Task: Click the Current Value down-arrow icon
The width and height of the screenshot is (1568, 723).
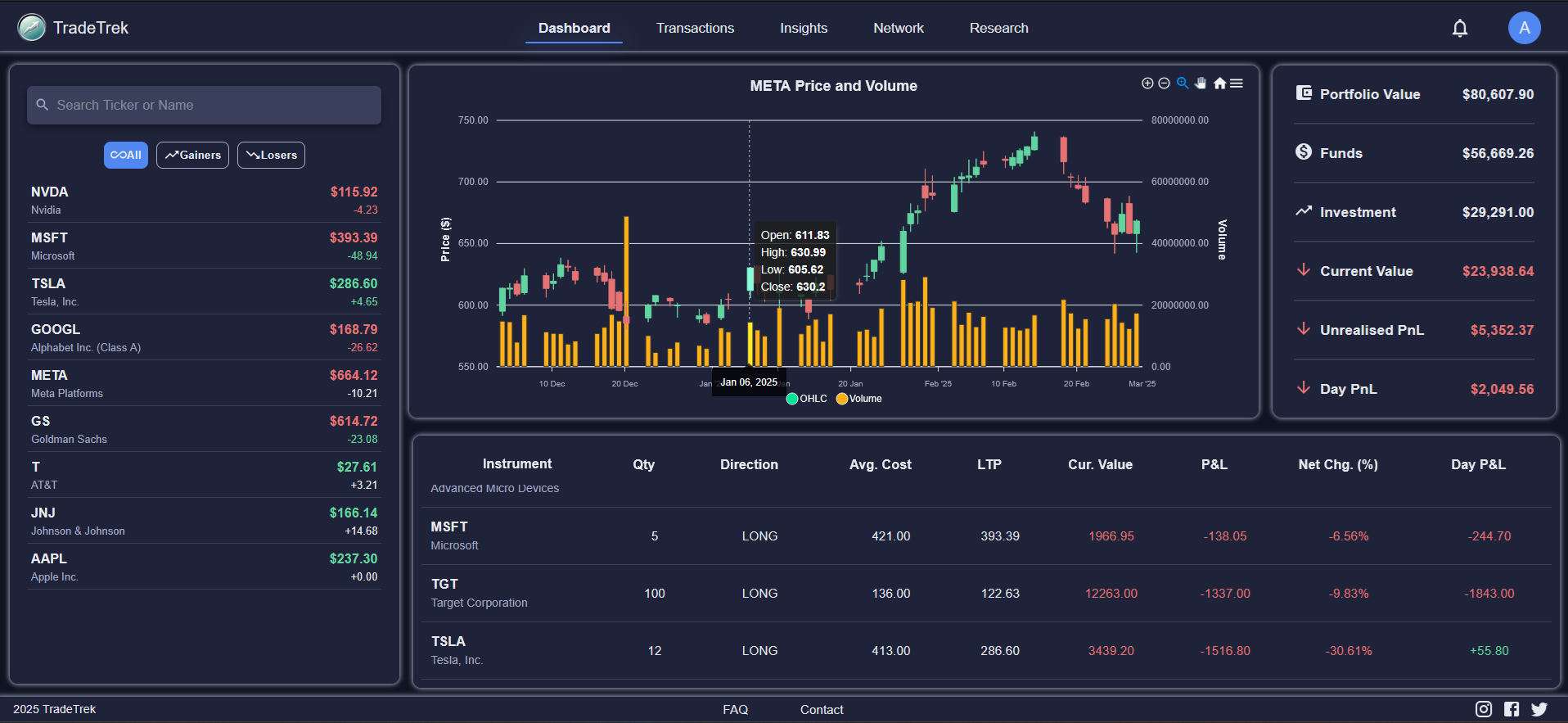Action: click(1304, 270)
